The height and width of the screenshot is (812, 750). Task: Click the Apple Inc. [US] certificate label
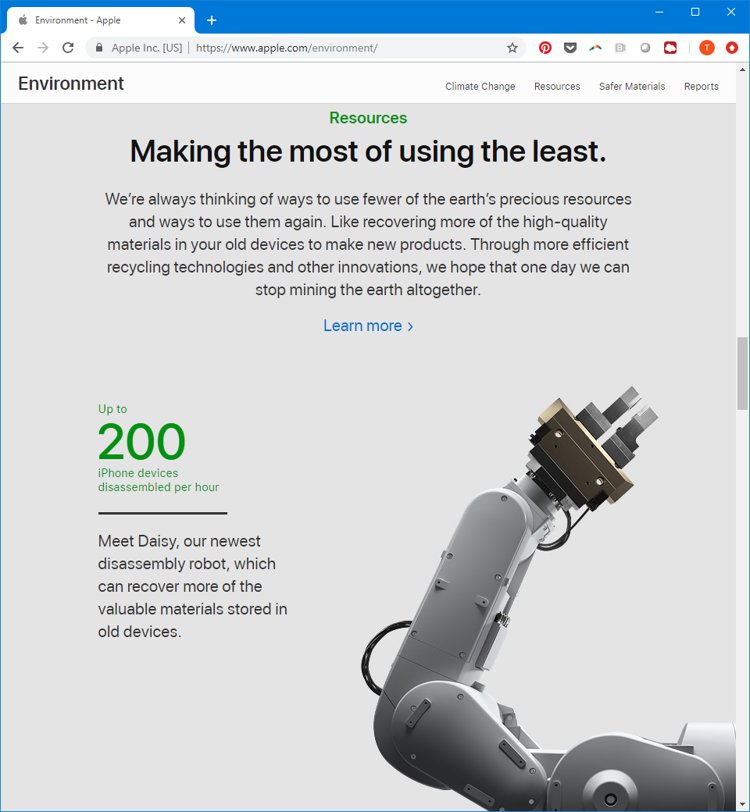coord(147,48)
